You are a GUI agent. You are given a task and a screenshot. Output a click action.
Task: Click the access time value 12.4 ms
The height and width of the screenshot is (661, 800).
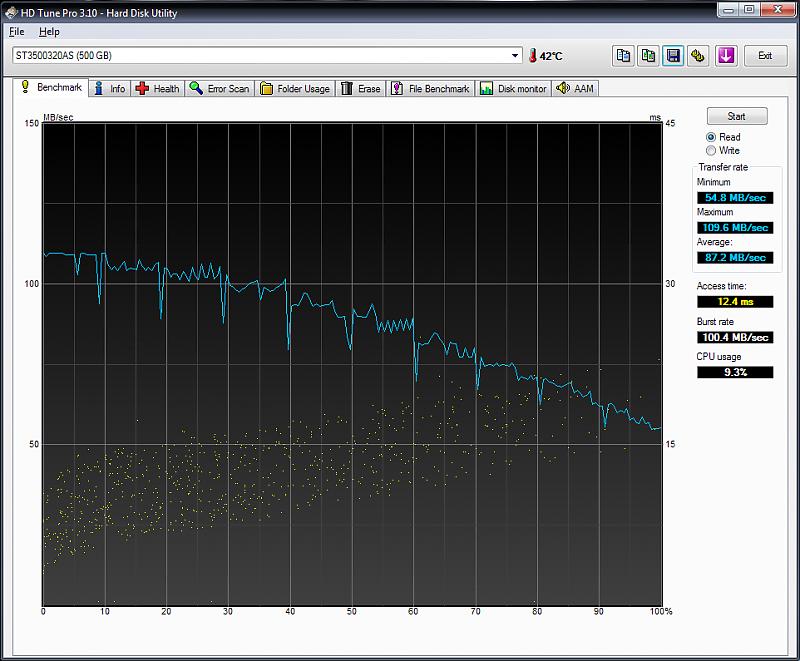click(x=735, y=301)
